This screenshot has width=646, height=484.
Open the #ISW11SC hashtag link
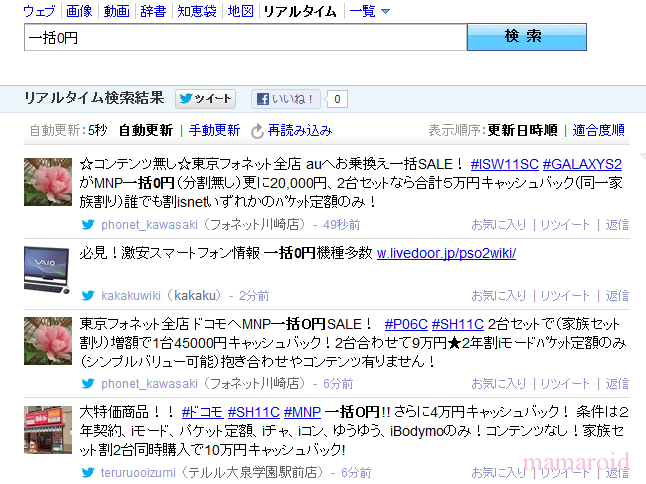[503, 164]
